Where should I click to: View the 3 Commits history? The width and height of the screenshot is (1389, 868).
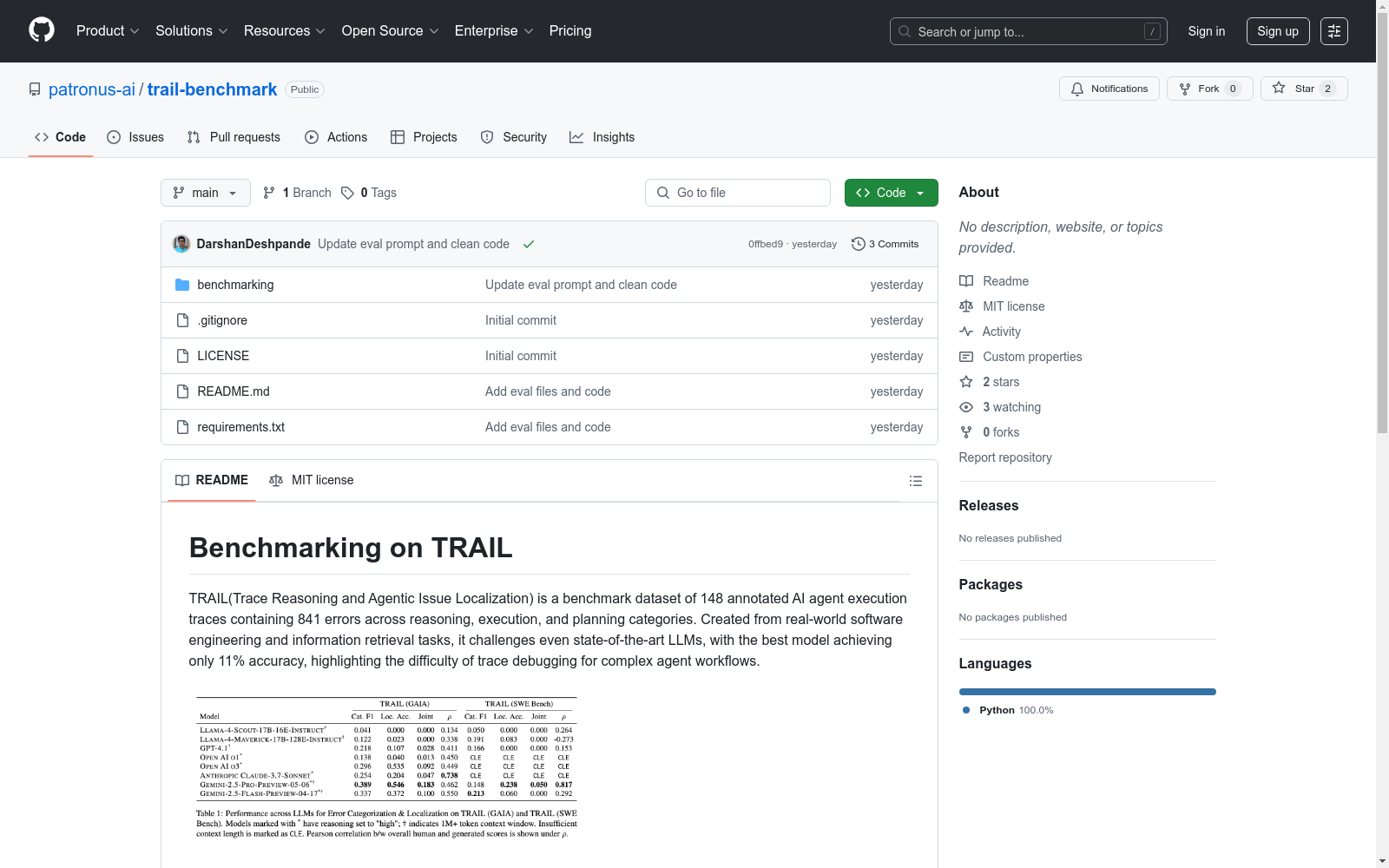coord(885,244)
